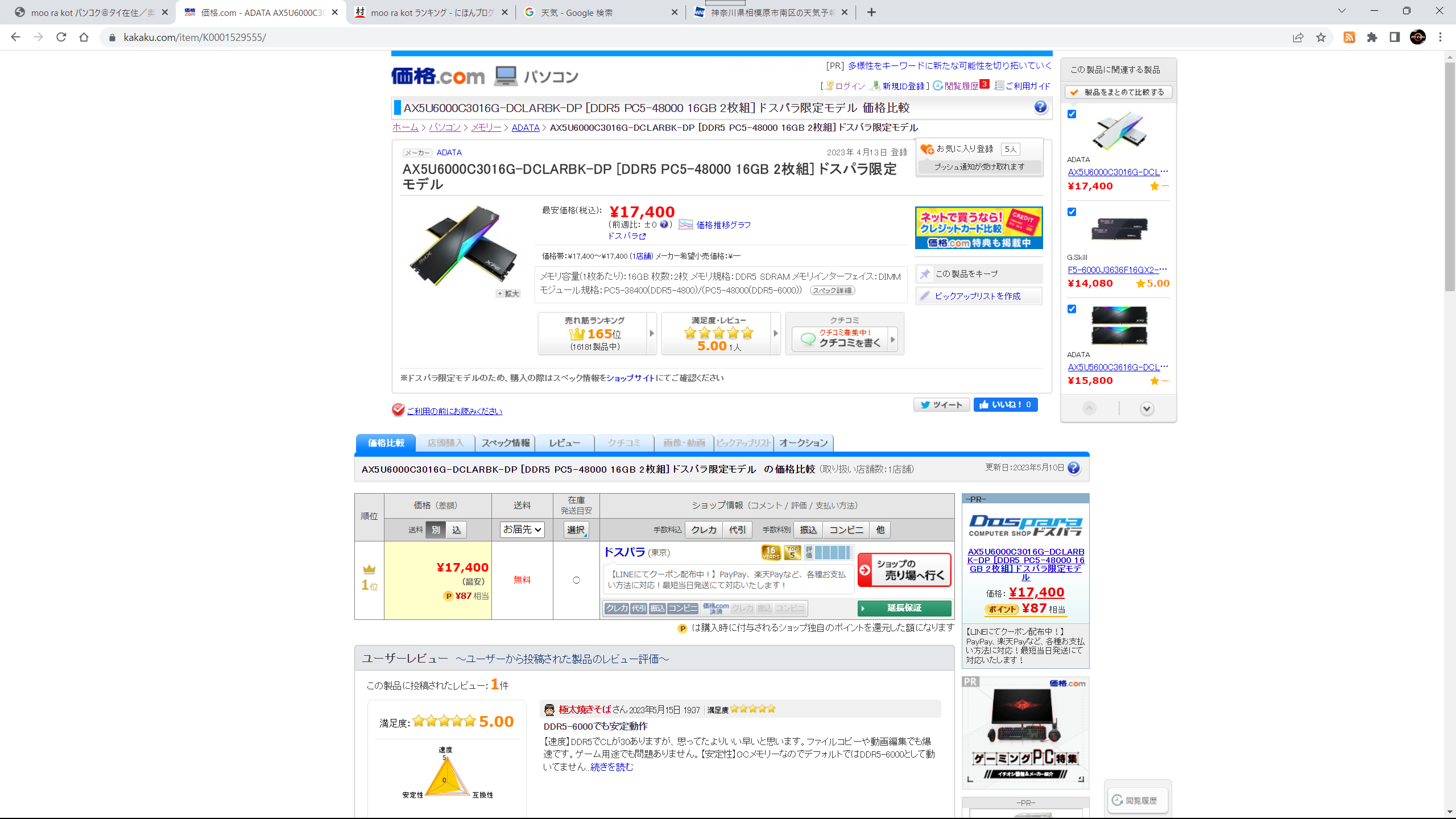The width and height of the screenshot is (1456, 819).
Task: Toggle the 振込 payment filter
Action: coord(808,530)
